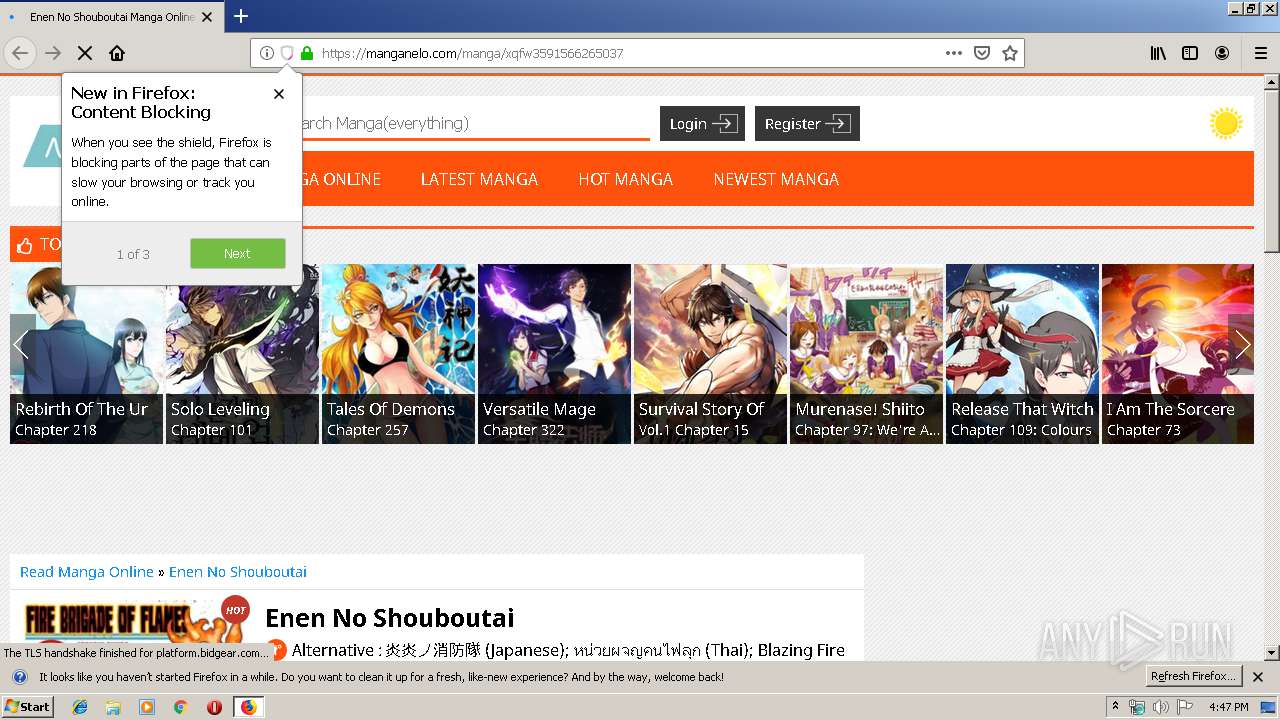
Task: Slide carousel forward with right arrow
Action: coord(1241,345)
